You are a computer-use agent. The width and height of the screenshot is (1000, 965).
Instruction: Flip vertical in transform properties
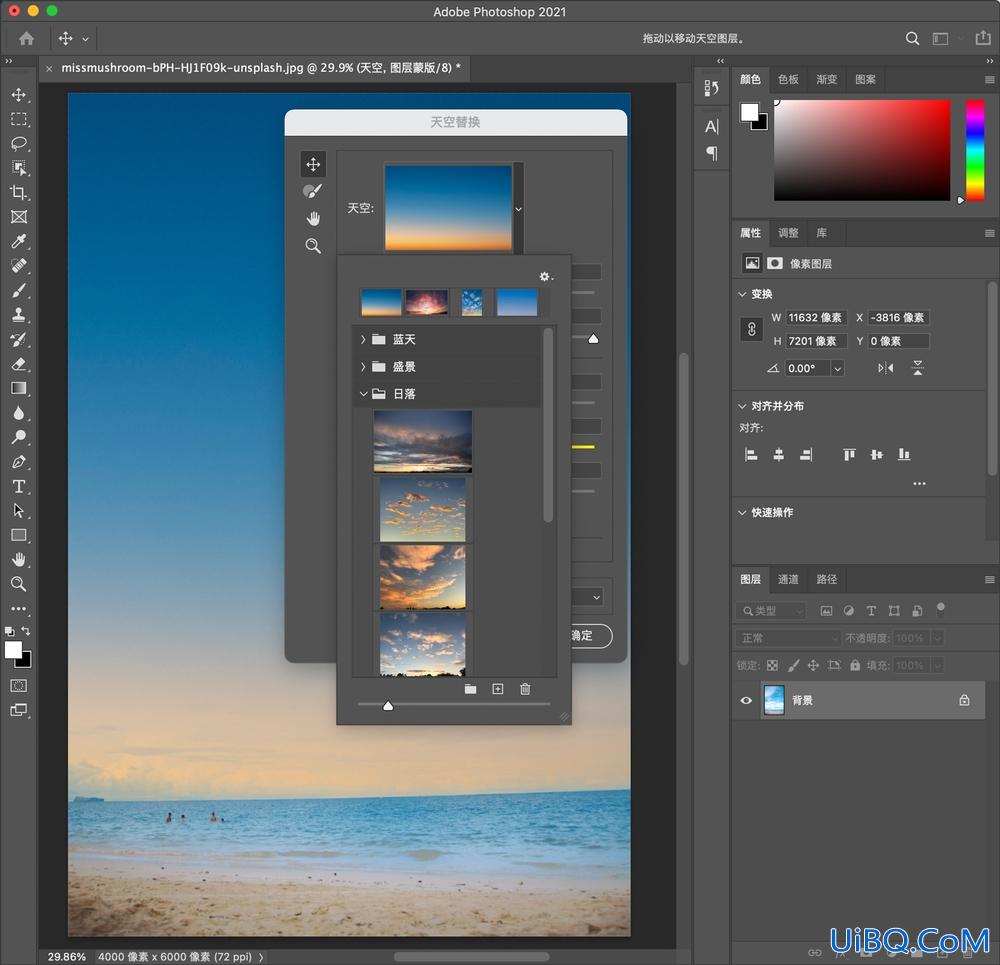(917, 368)
